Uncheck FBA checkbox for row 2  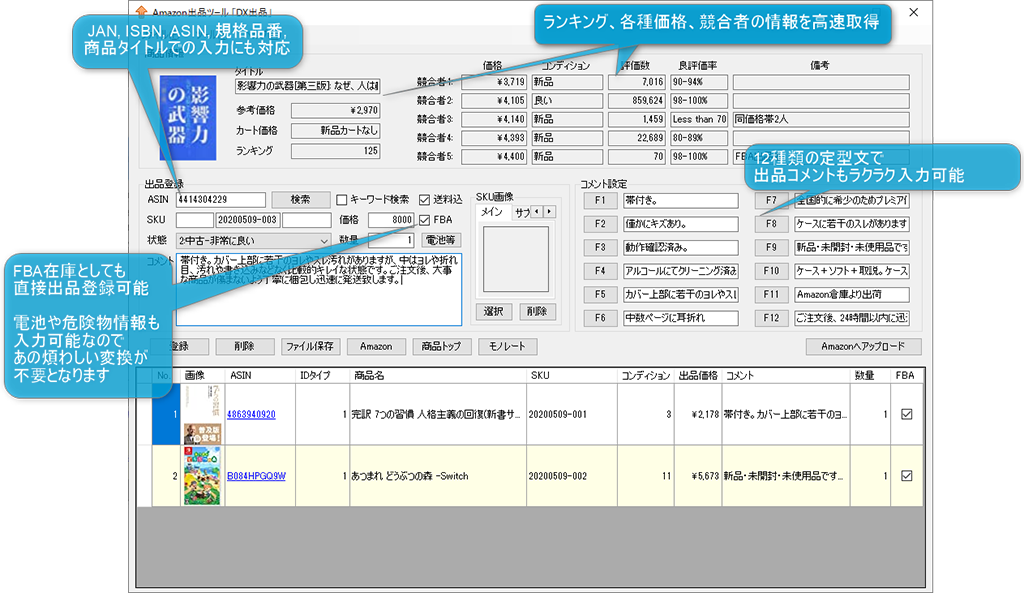[x=906, y=476]
